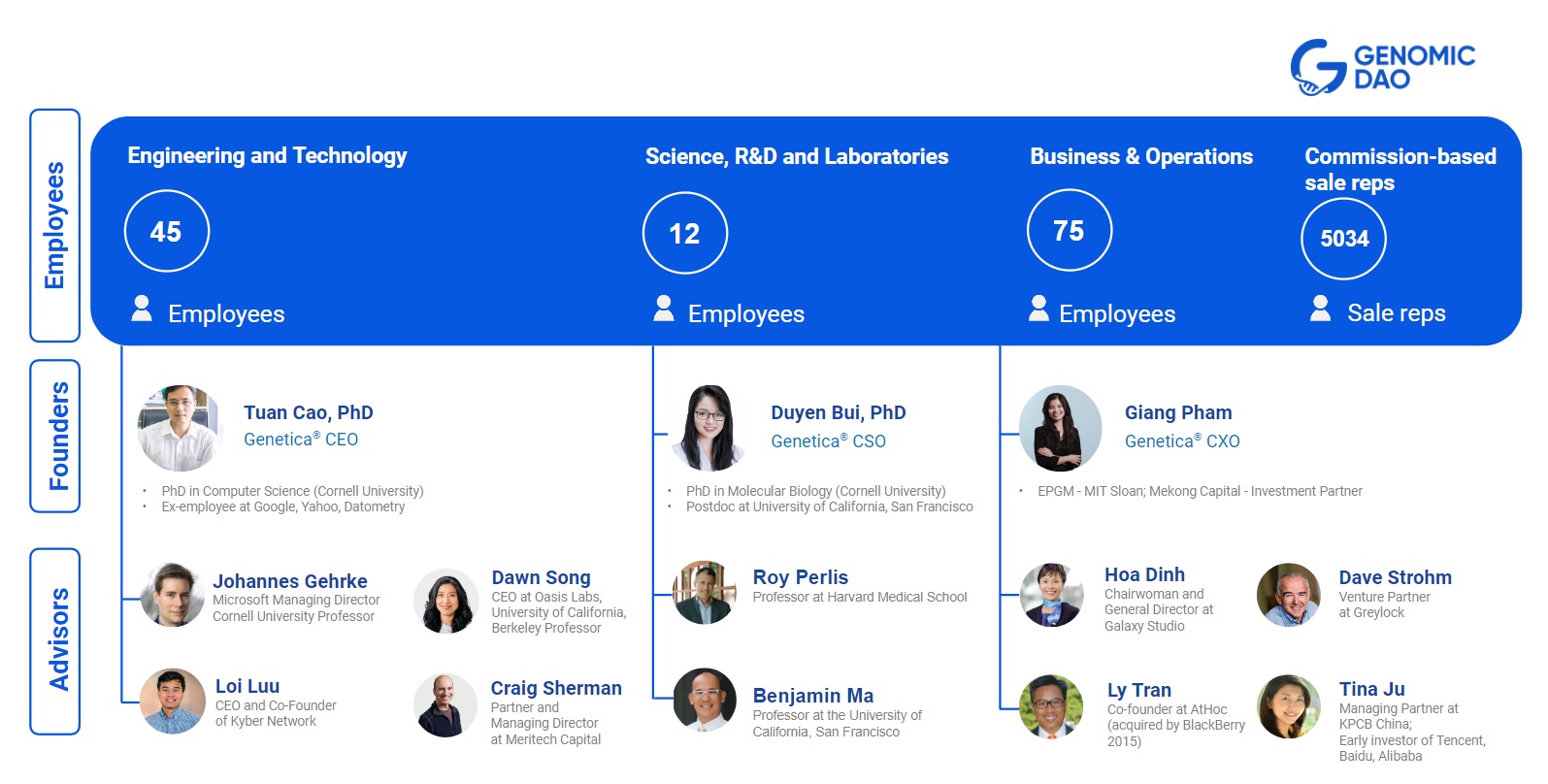This screenshot has width=1548, height=784.
Task: Click Benjamin Ma's portrait
Action: pos(705,700)
